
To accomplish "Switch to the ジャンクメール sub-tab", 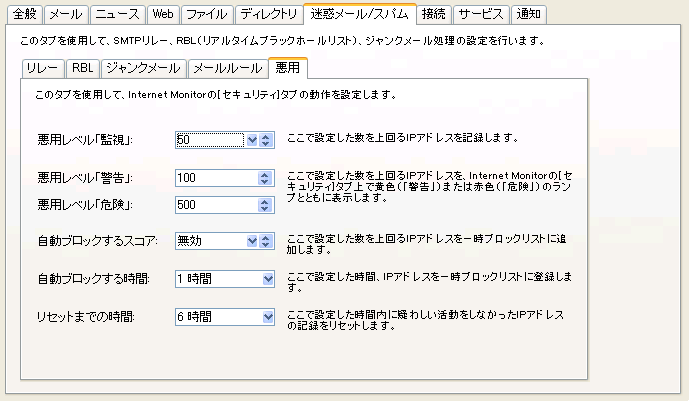I will [x=143, y=68].
